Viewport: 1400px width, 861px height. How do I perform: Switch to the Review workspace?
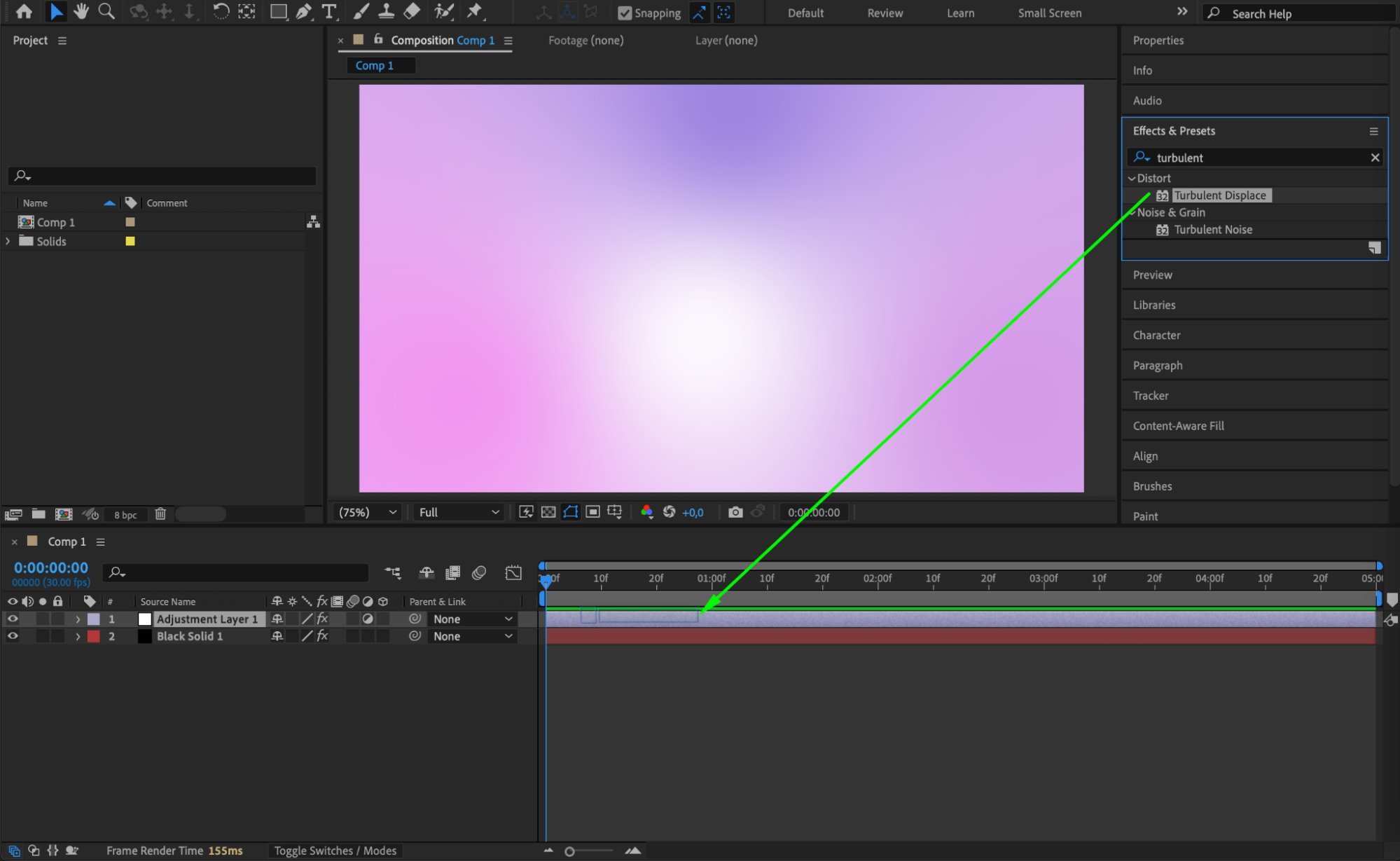click(885, 13)
